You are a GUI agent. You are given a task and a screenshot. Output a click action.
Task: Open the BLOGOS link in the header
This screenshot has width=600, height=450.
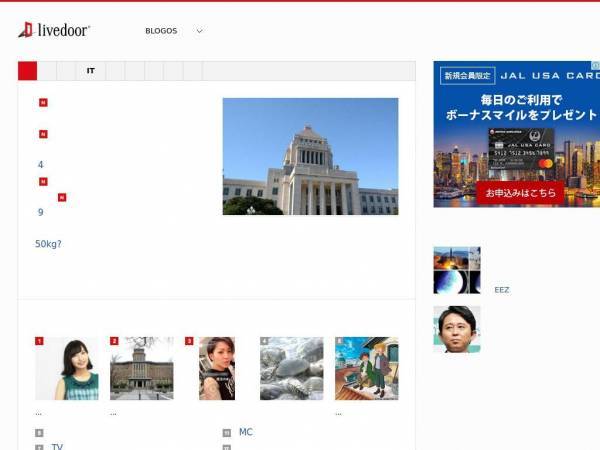(161, 31)
